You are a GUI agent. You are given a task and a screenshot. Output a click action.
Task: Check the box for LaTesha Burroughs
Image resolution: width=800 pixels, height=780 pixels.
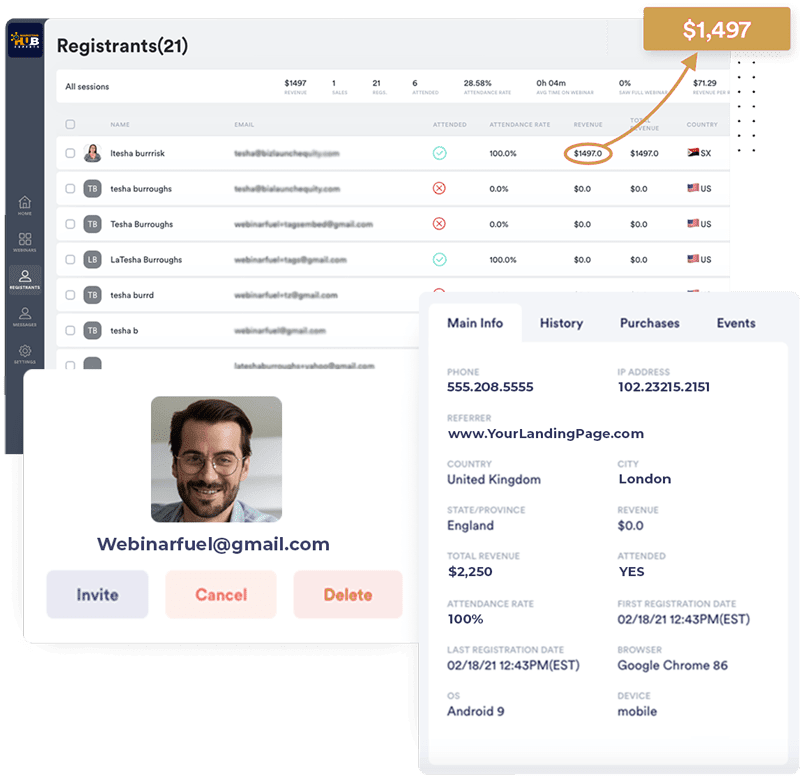coord(70,260)
